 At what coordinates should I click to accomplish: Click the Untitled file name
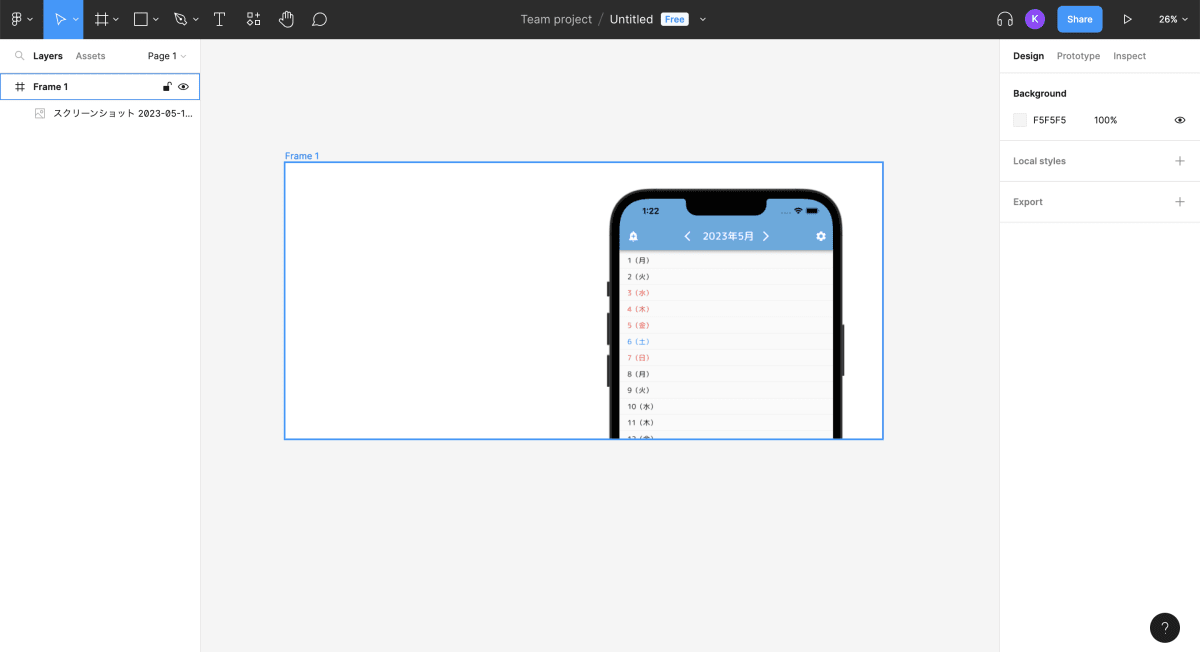coord(631,19)
